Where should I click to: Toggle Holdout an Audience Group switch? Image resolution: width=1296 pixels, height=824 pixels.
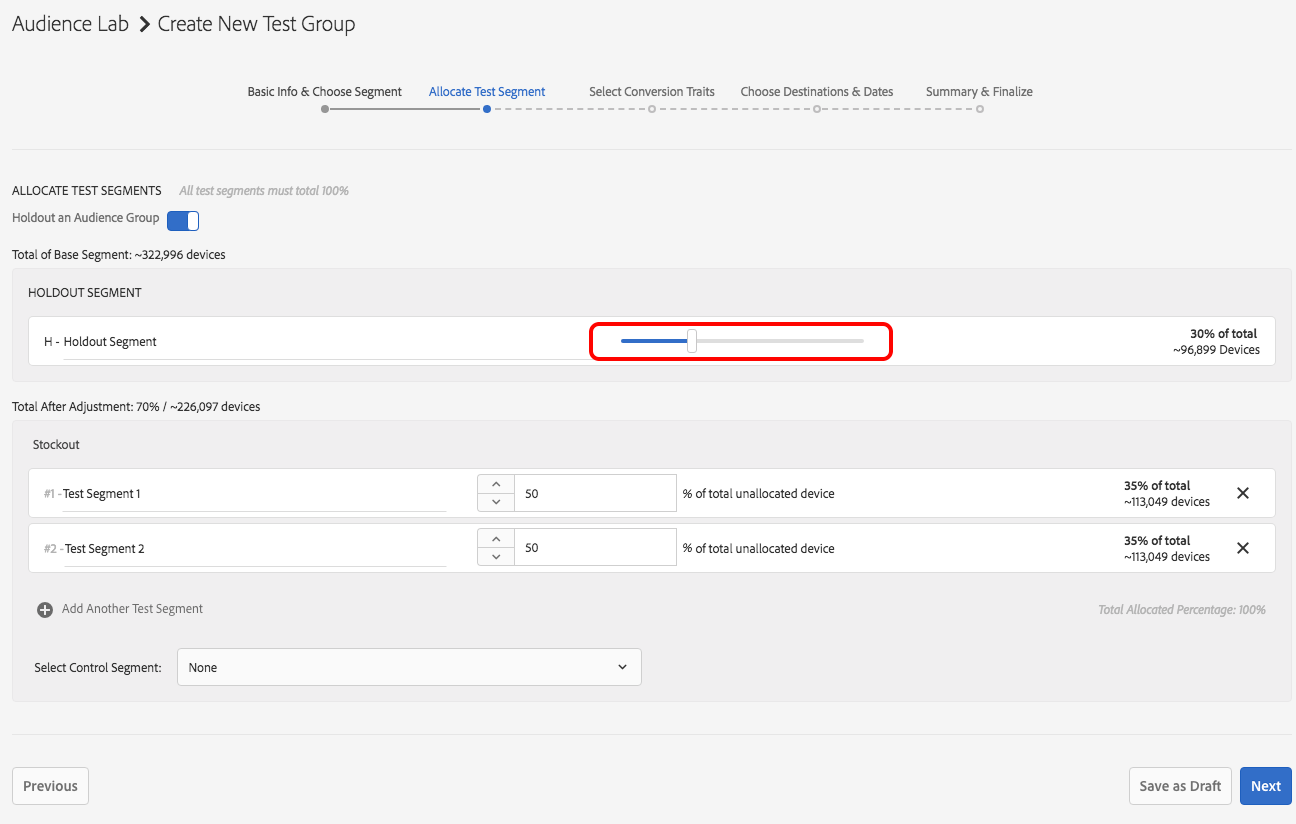[183, 220]
